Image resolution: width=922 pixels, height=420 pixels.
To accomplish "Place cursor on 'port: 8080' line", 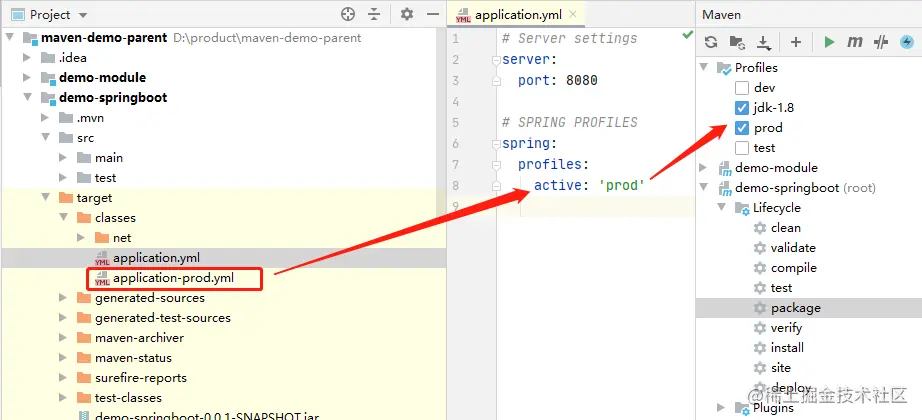I will coord(557,81).
